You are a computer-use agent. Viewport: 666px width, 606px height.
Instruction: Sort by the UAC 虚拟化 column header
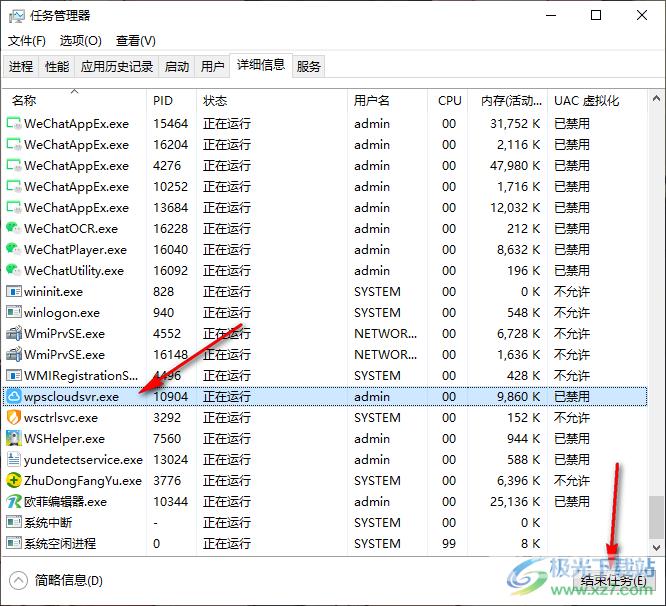click(597, 101)
